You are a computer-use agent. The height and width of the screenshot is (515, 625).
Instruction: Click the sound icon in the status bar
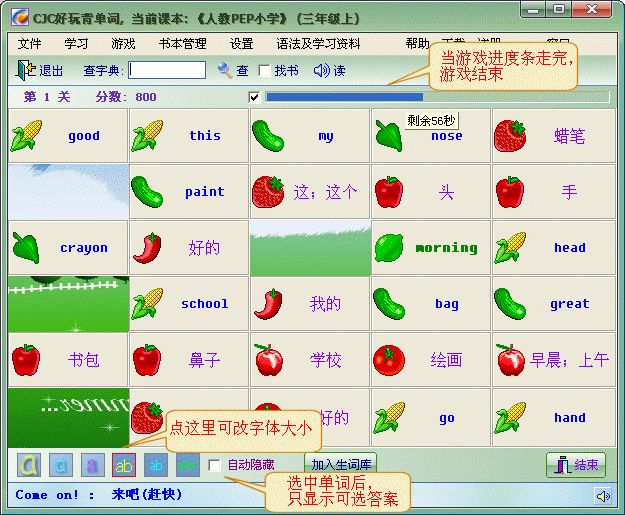[x=602, y=495]
